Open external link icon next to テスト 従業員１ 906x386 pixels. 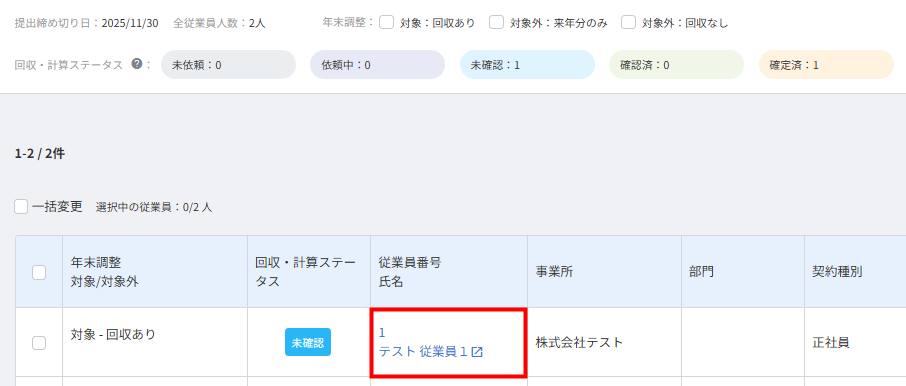(477, 352)
